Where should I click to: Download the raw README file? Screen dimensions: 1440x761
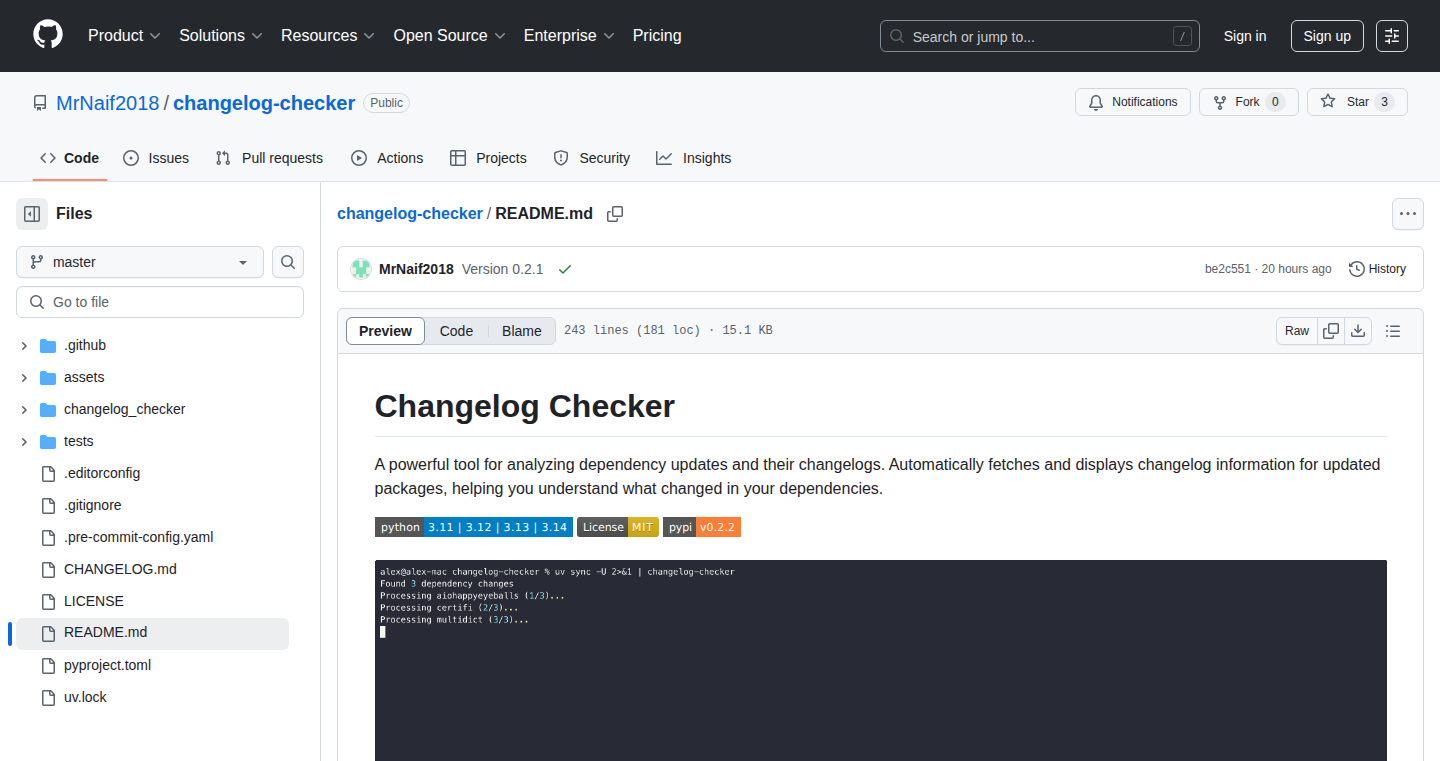tap(1358, 331)
